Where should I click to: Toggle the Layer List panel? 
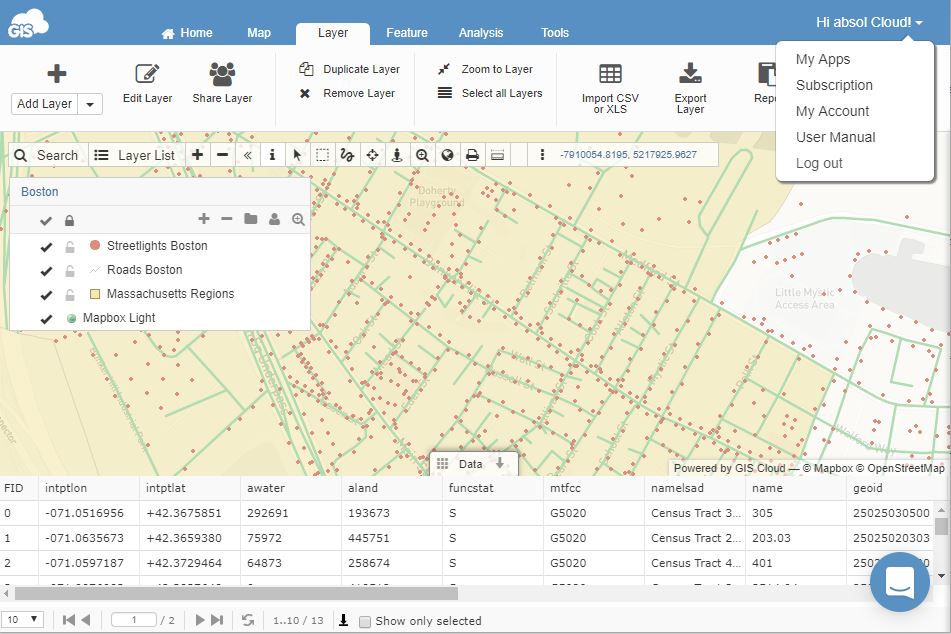click(x=135, y=155)
